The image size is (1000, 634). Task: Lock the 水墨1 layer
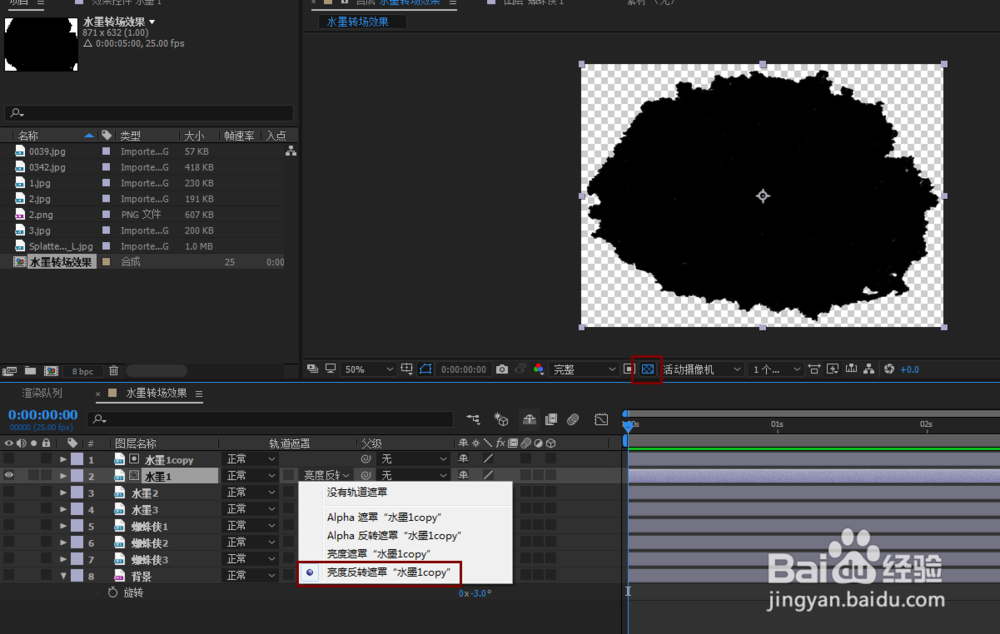pos(46,475)
